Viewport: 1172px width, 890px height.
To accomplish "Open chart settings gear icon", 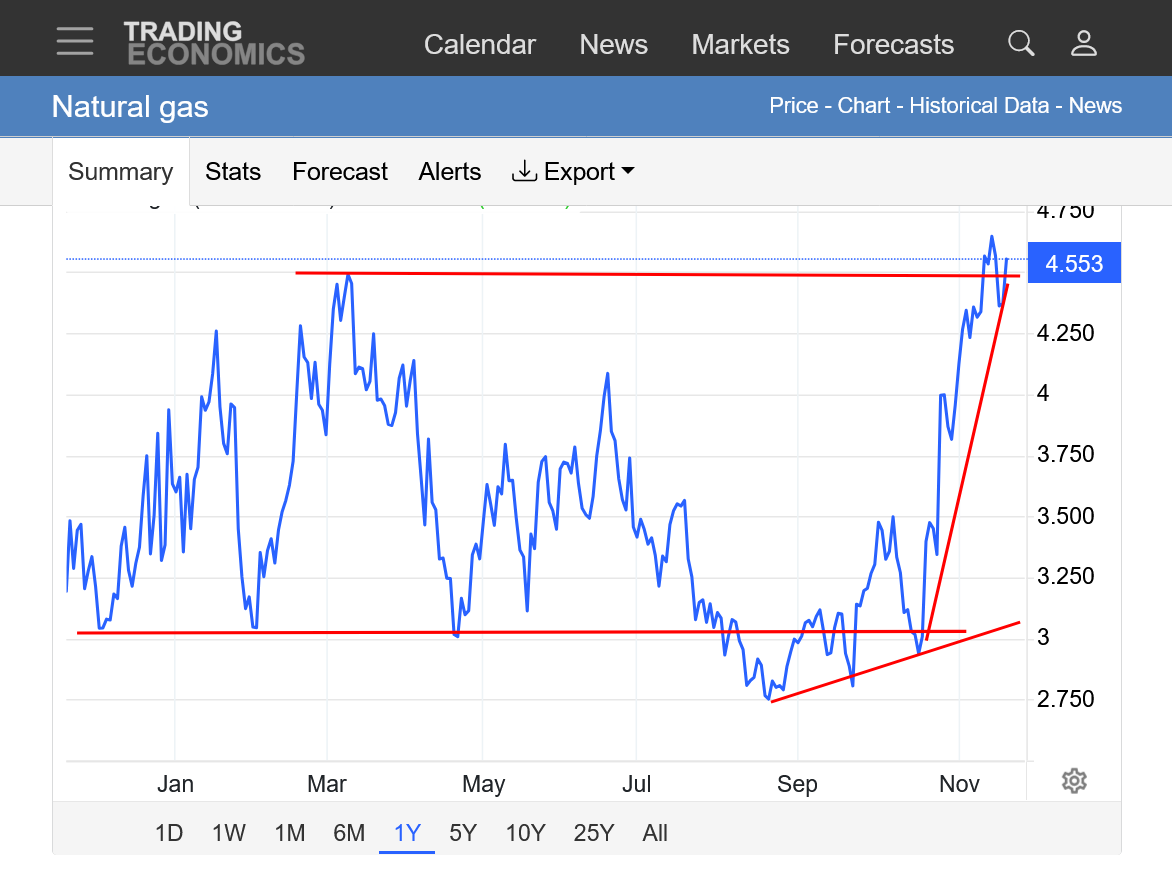I will pos(1074,780).
